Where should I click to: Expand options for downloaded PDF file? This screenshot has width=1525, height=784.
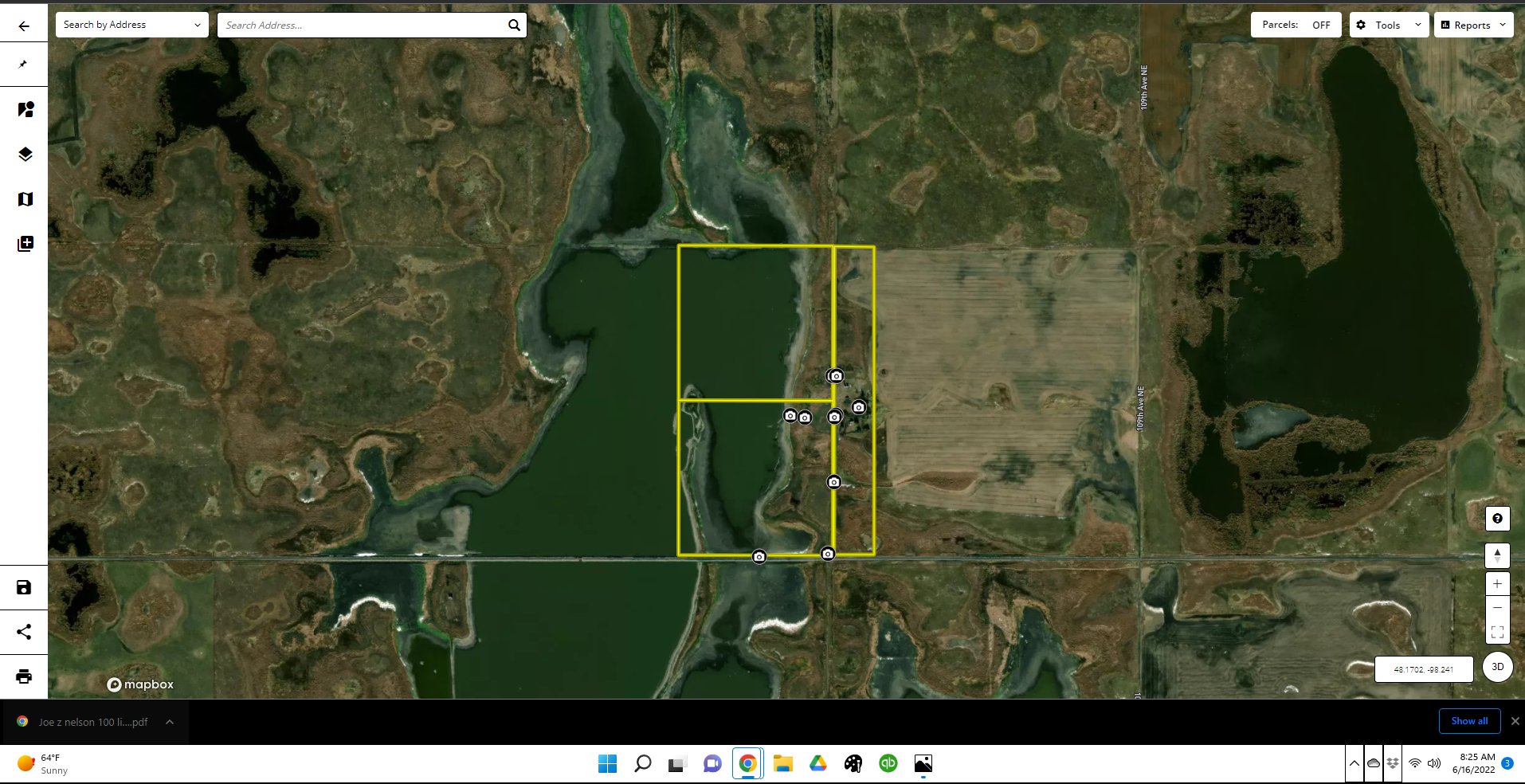tap(170, 722)
